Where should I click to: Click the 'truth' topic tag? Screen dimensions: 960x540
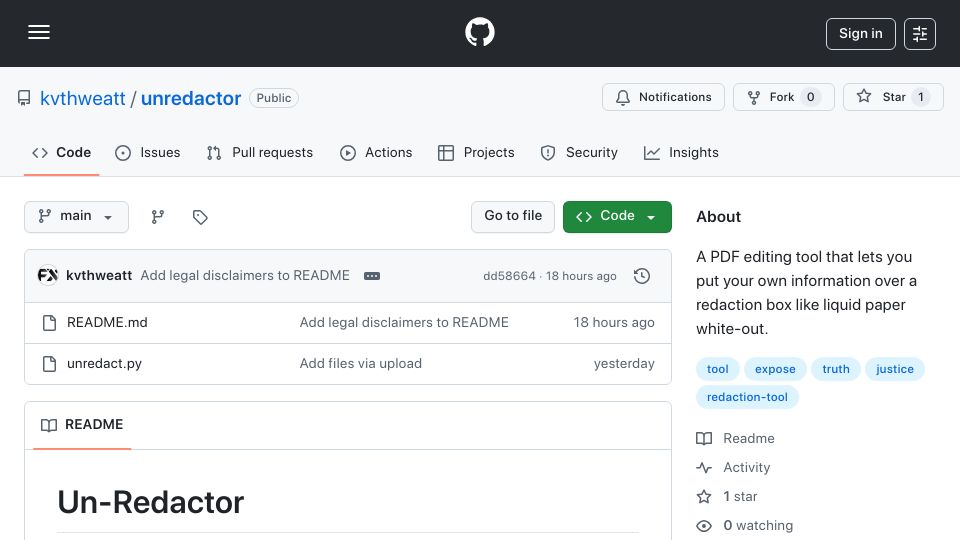pyautogui.click(x=836, y=369)
